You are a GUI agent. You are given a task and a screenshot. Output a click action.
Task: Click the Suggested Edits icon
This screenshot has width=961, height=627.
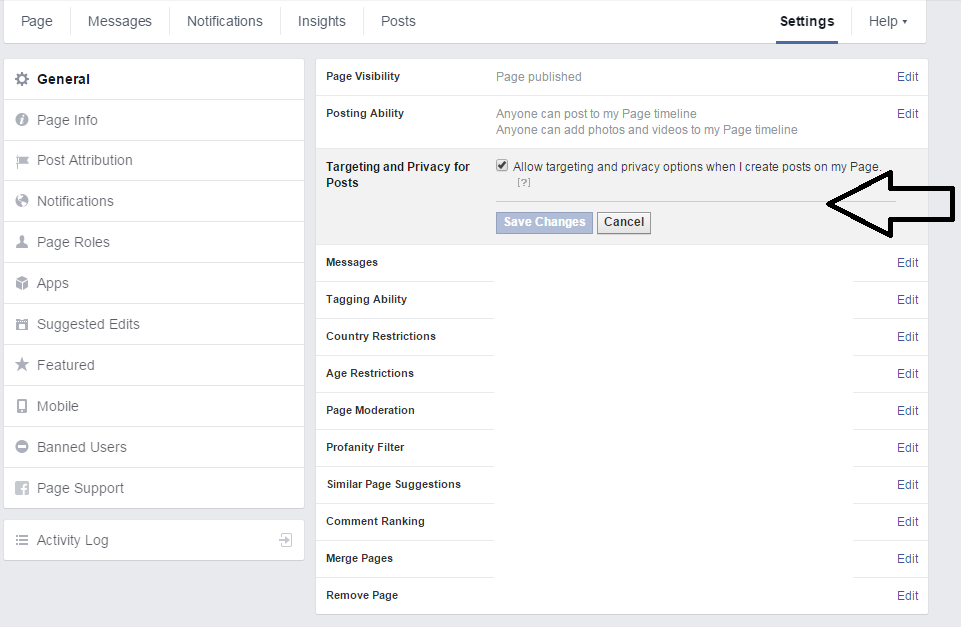[22, 324]
